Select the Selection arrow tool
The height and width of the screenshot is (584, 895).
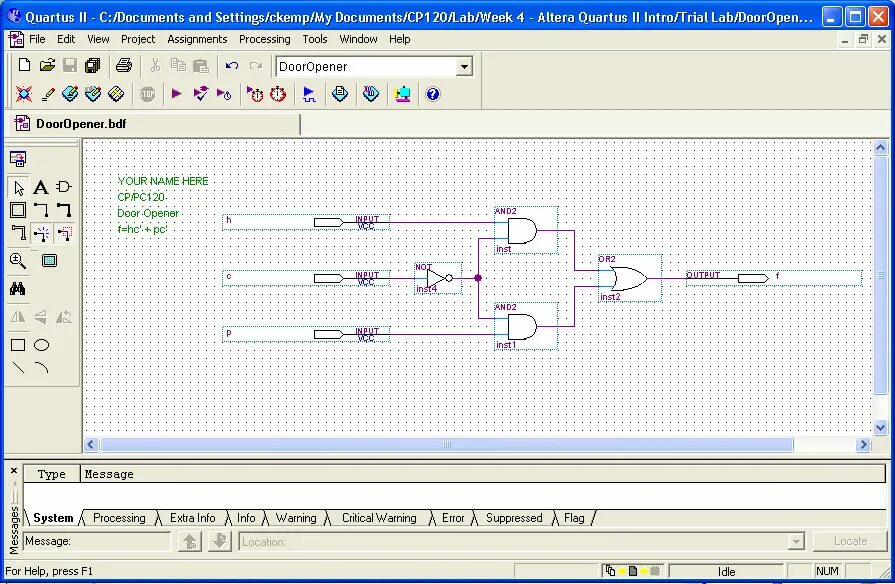(x=17, y=187)
